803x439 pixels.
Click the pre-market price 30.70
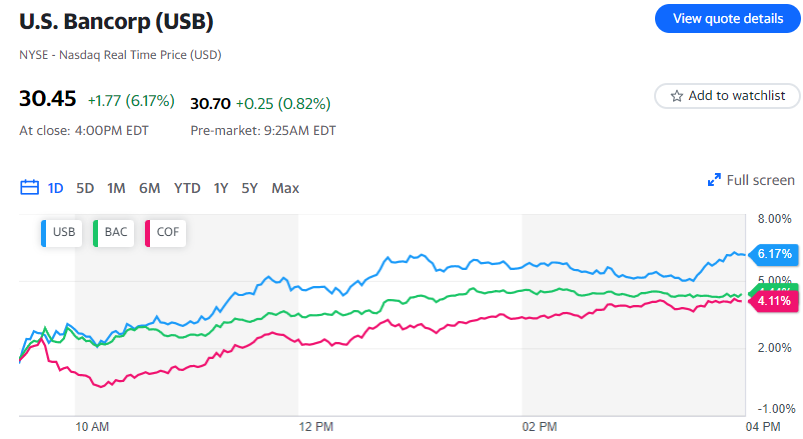pos(210,104)
